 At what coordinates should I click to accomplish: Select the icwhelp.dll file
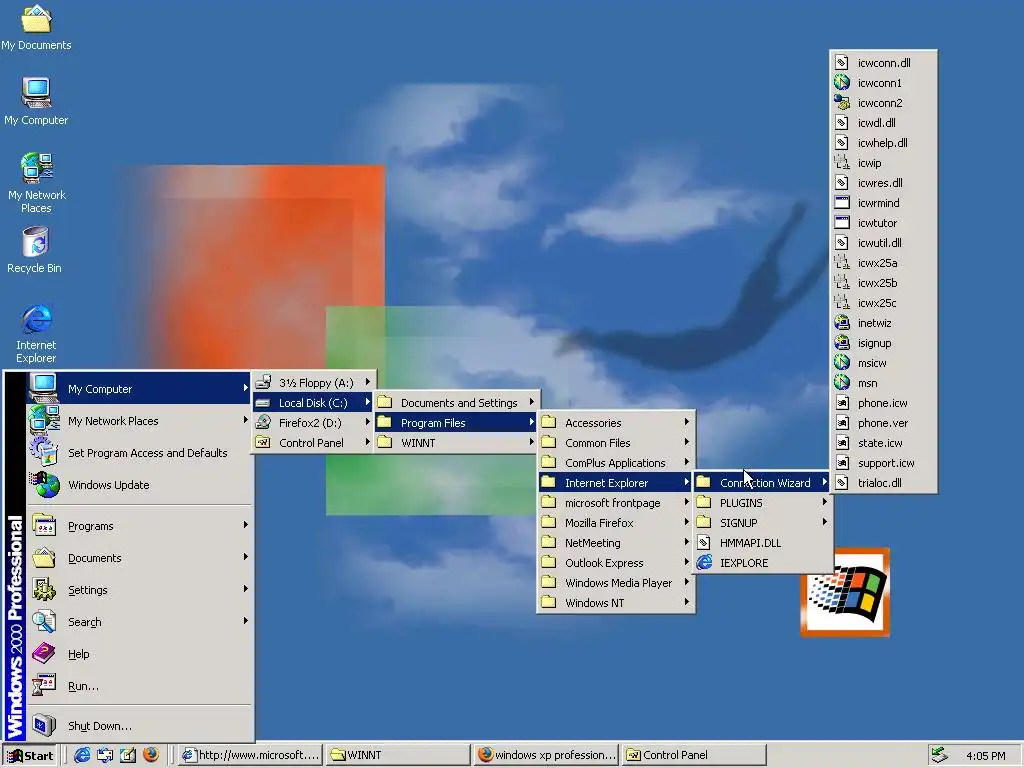pyautogui.click(x=884, y=143)
